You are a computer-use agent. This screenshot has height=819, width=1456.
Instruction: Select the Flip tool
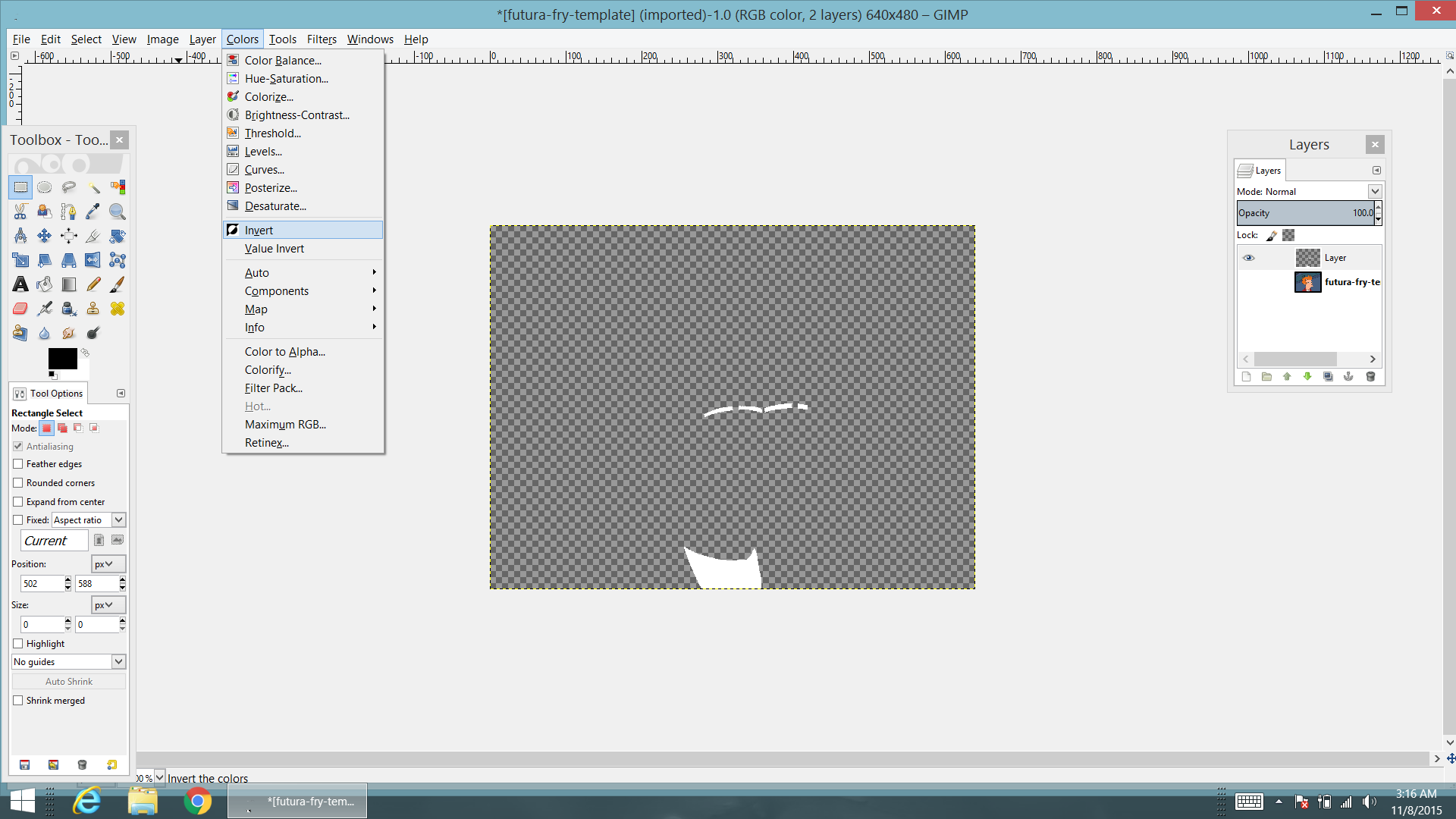point(93,260)
